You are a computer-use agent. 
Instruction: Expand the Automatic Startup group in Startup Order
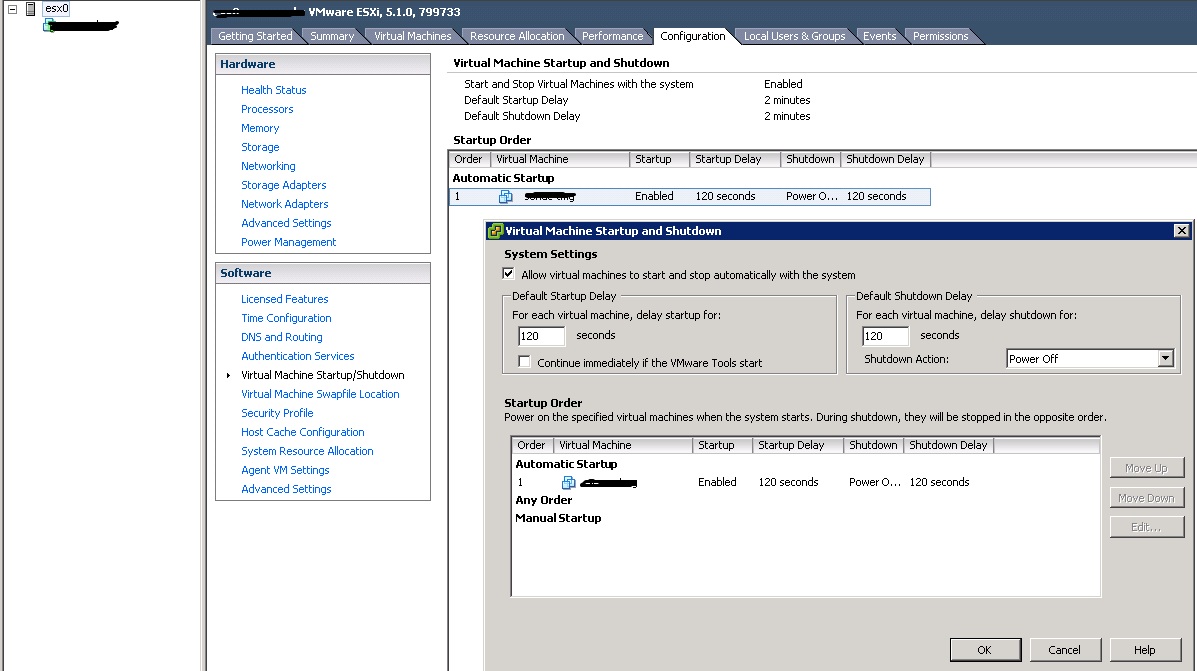567,463
